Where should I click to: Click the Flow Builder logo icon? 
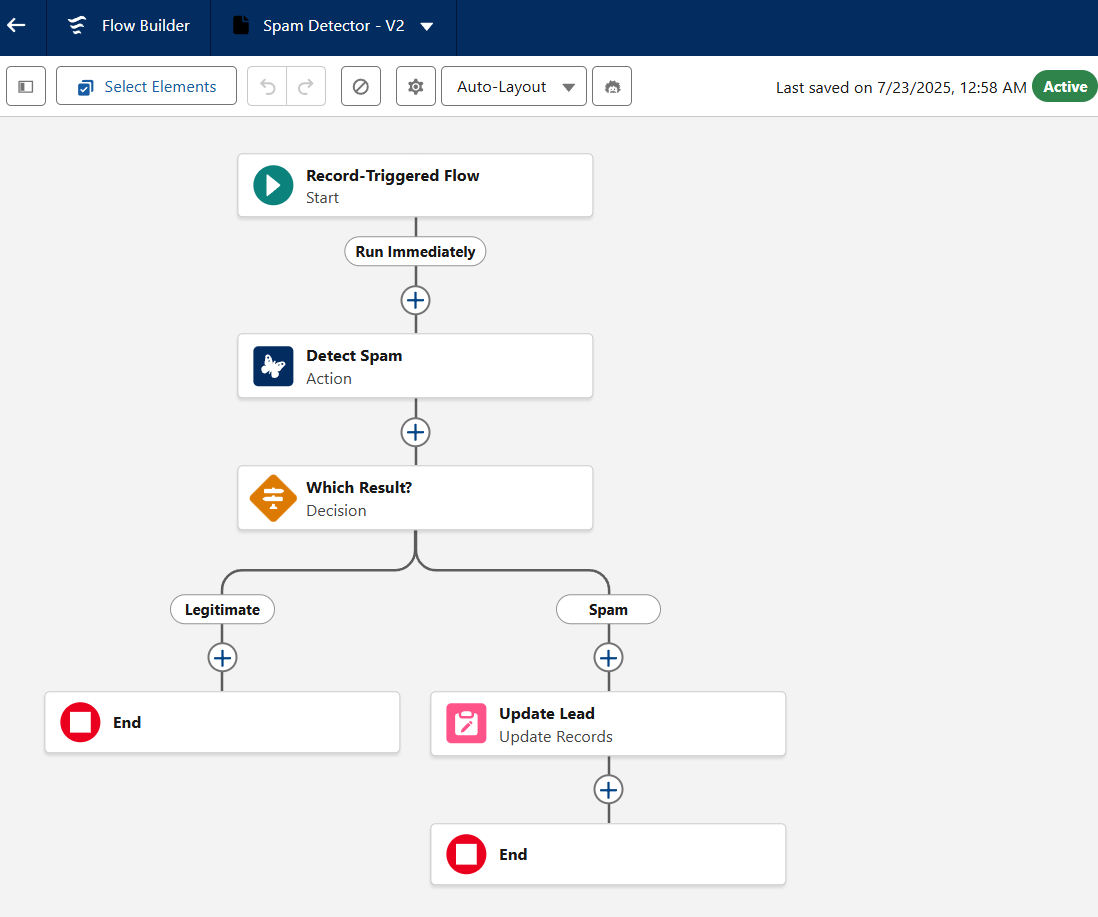(x=76, y=25)
